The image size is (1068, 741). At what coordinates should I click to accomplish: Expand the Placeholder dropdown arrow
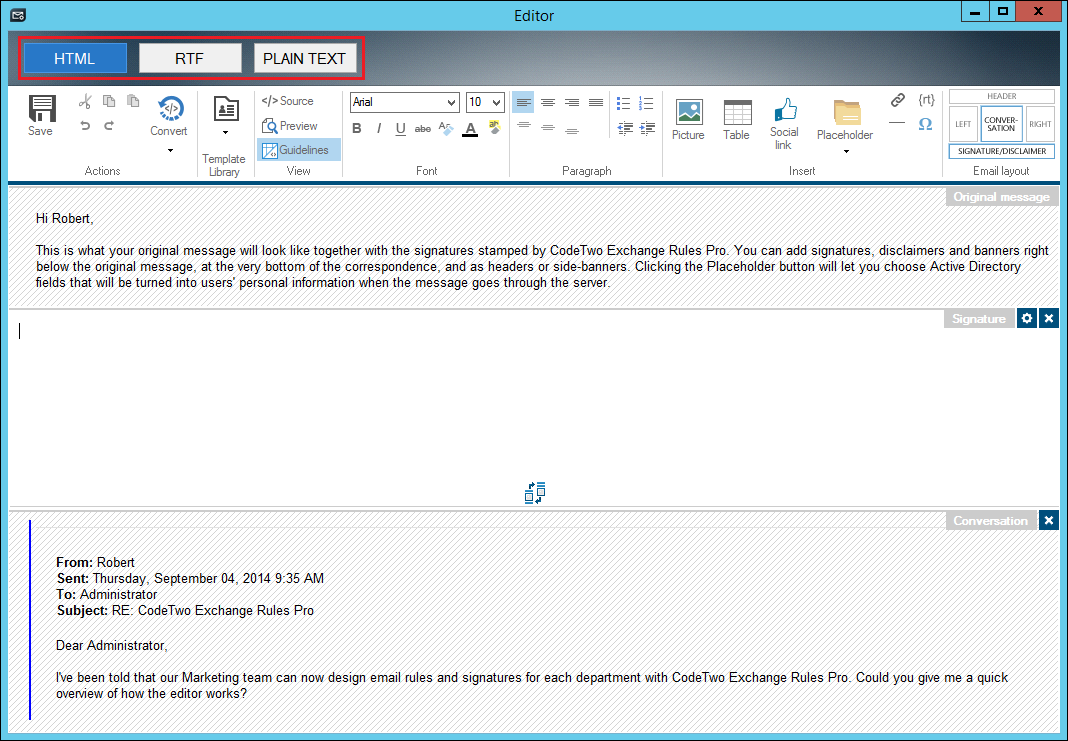(x=847, y=152)
